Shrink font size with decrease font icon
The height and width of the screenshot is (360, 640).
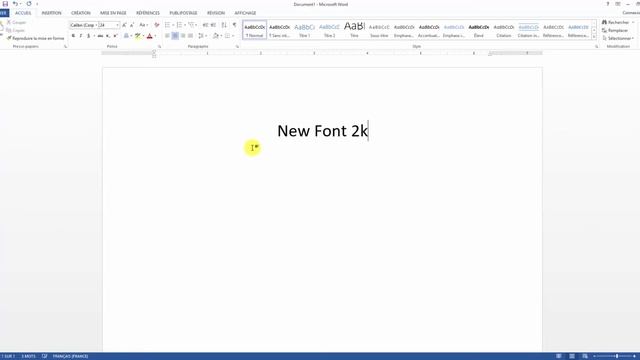coord(132,25)
